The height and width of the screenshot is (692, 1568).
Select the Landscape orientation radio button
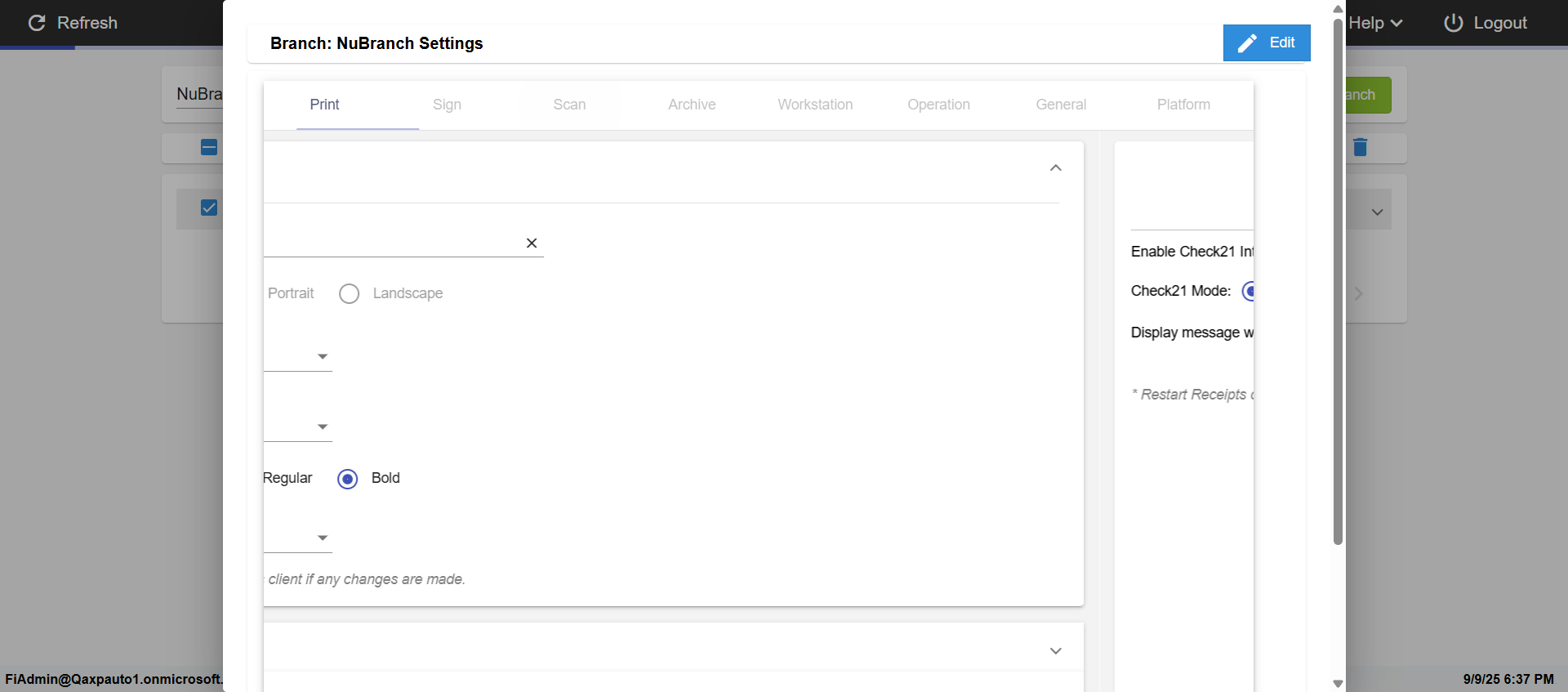(350, 294)
